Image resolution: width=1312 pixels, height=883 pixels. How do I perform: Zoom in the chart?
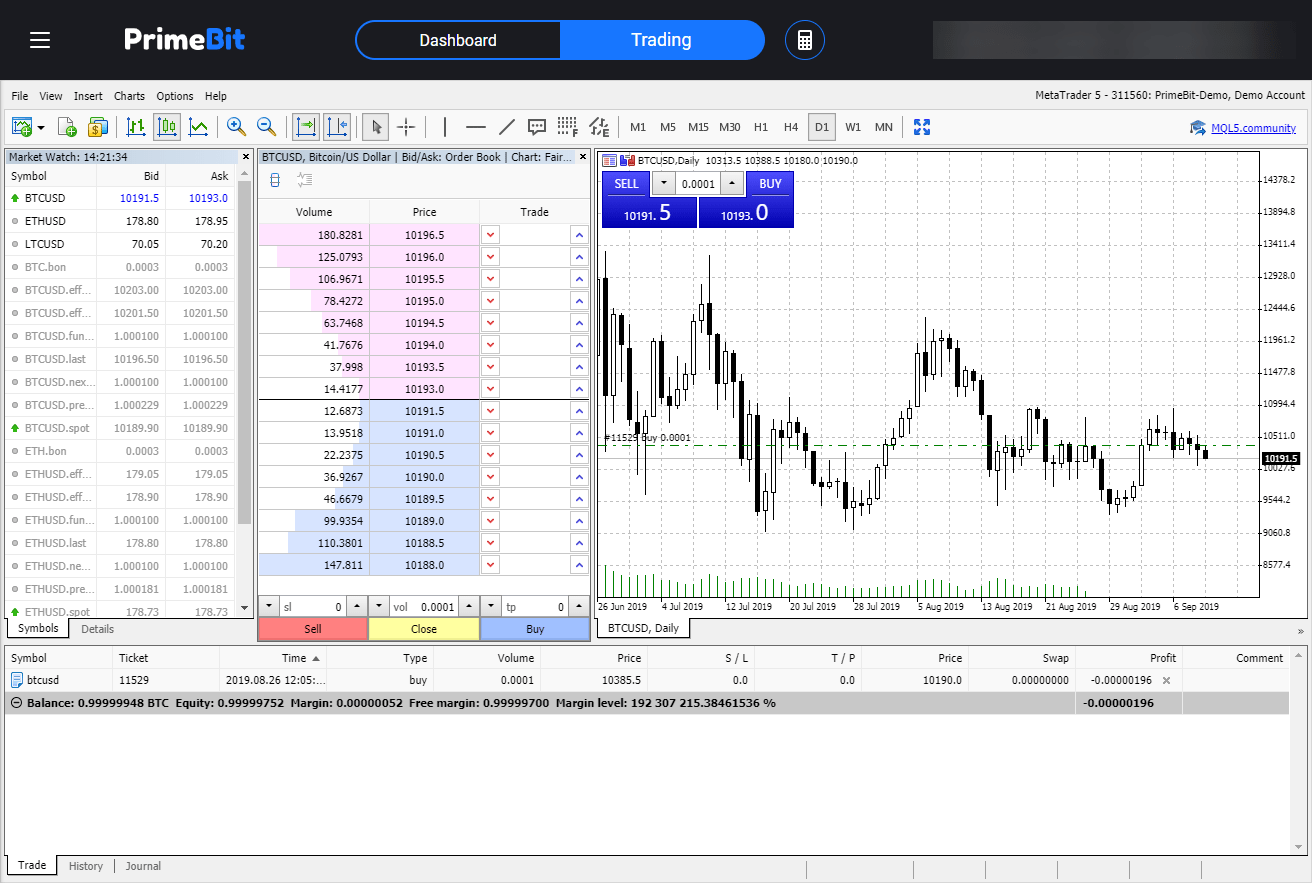coord(236,127)
